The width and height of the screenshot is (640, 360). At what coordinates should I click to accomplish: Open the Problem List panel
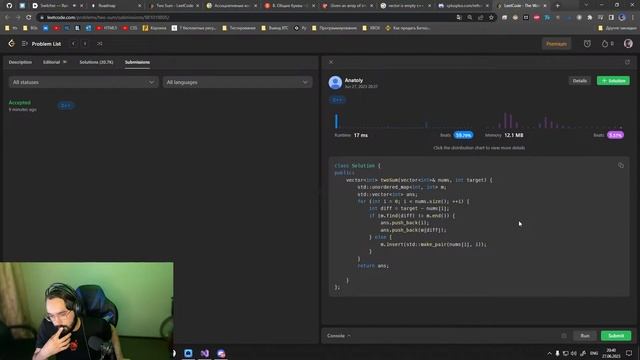pyautogui.click(x=42, y=44)
